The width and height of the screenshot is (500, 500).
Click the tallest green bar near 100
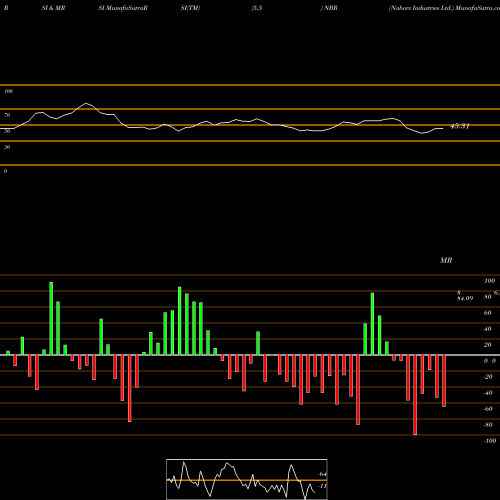[51, 319]
